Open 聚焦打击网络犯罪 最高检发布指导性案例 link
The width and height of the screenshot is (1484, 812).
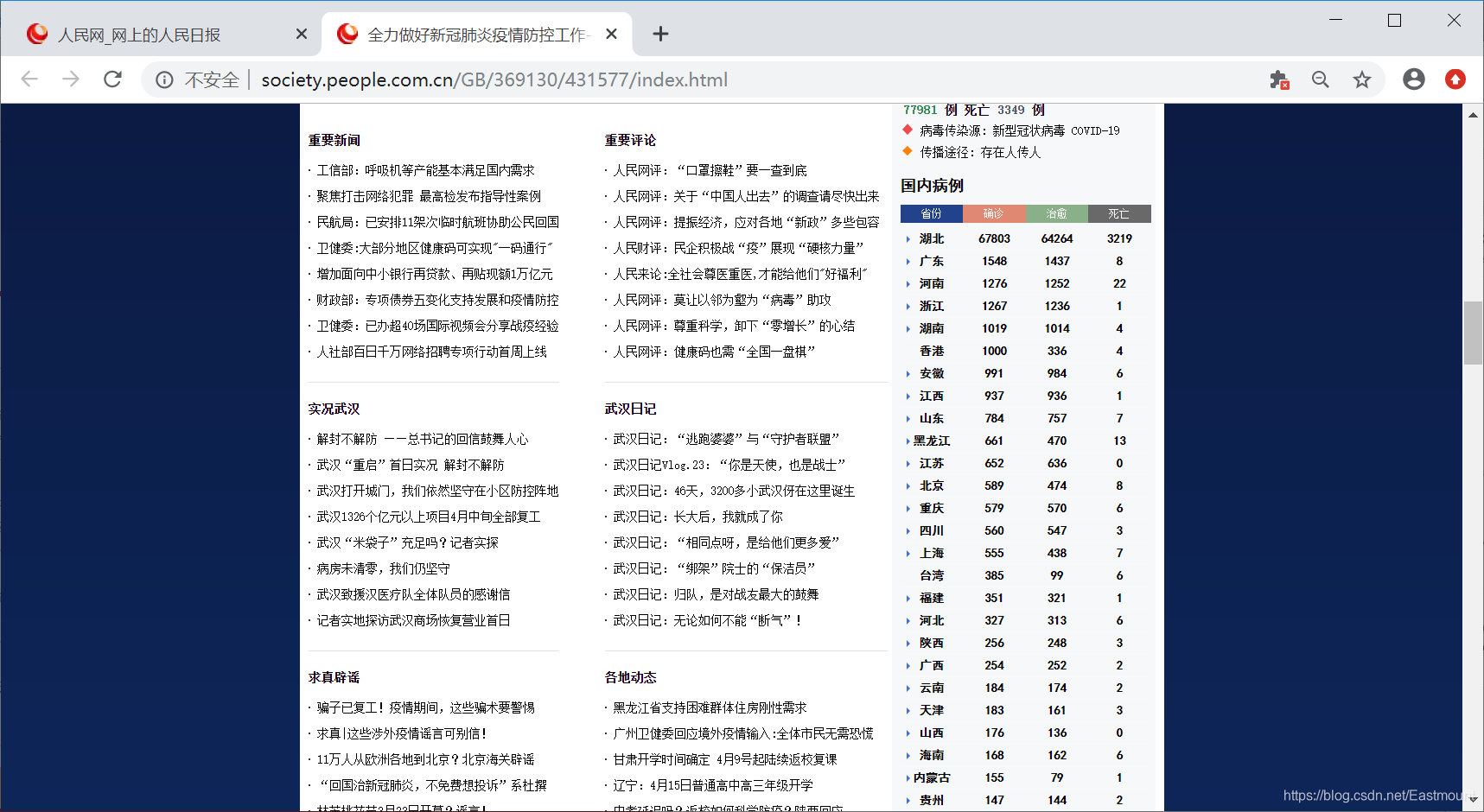(x=429, y=197)
